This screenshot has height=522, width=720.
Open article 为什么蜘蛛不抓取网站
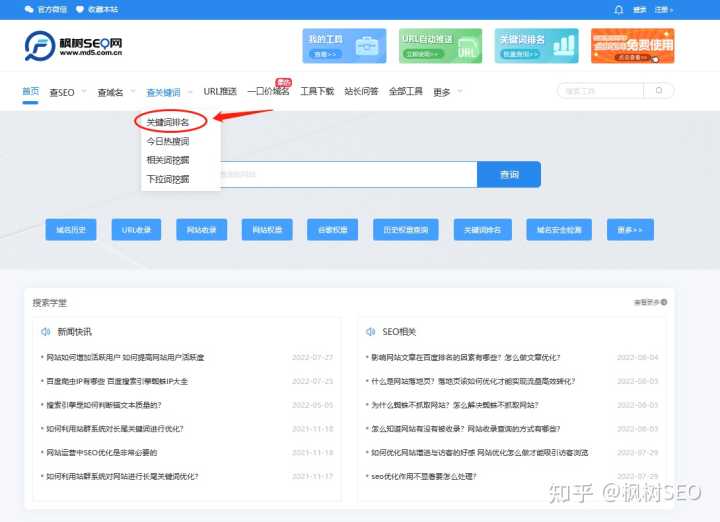pyautogui.click(x=455, y=405)
